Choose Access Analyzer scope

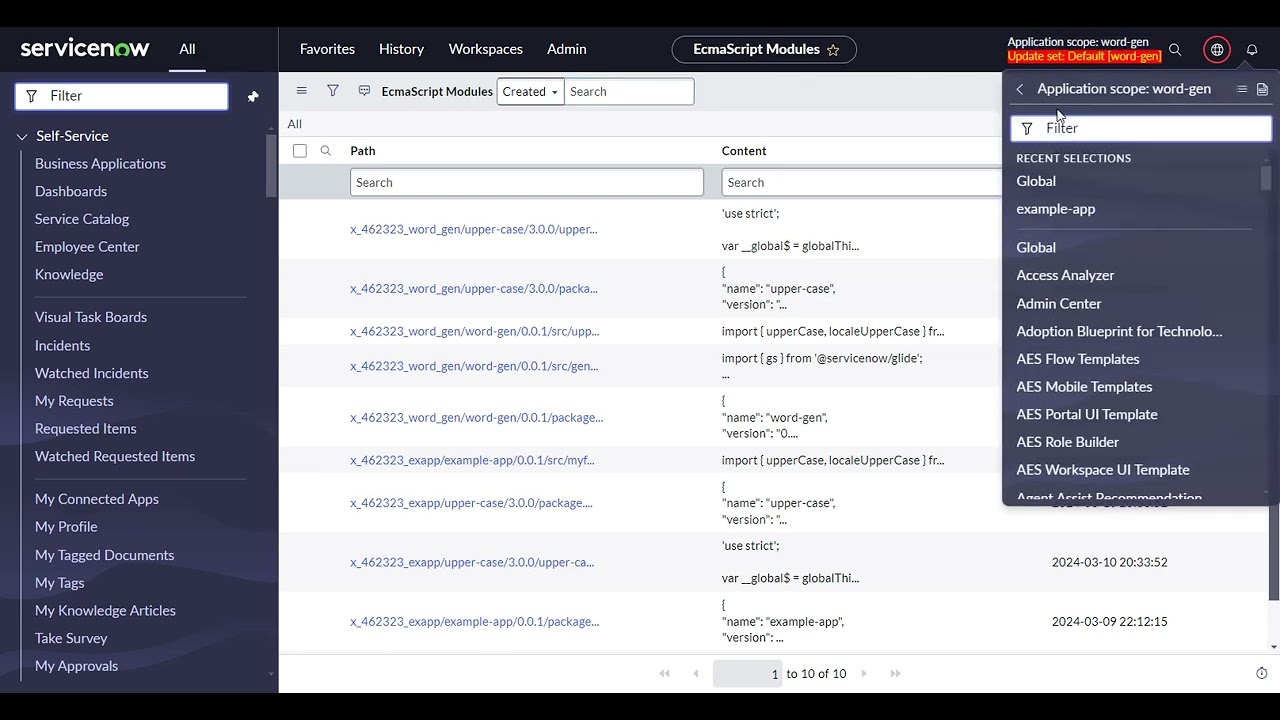[x=1065, y=275]
